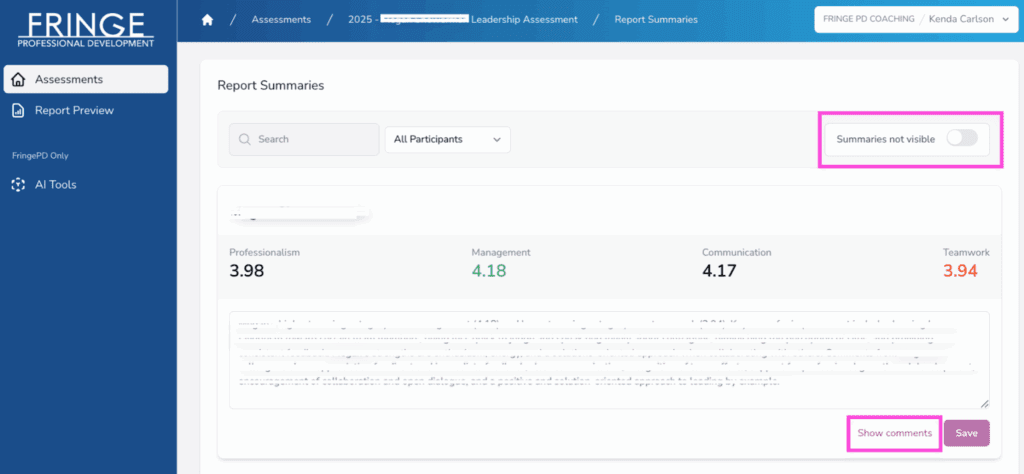
Task: Click the Professionalism score 3.98
Action: [246, 270]
